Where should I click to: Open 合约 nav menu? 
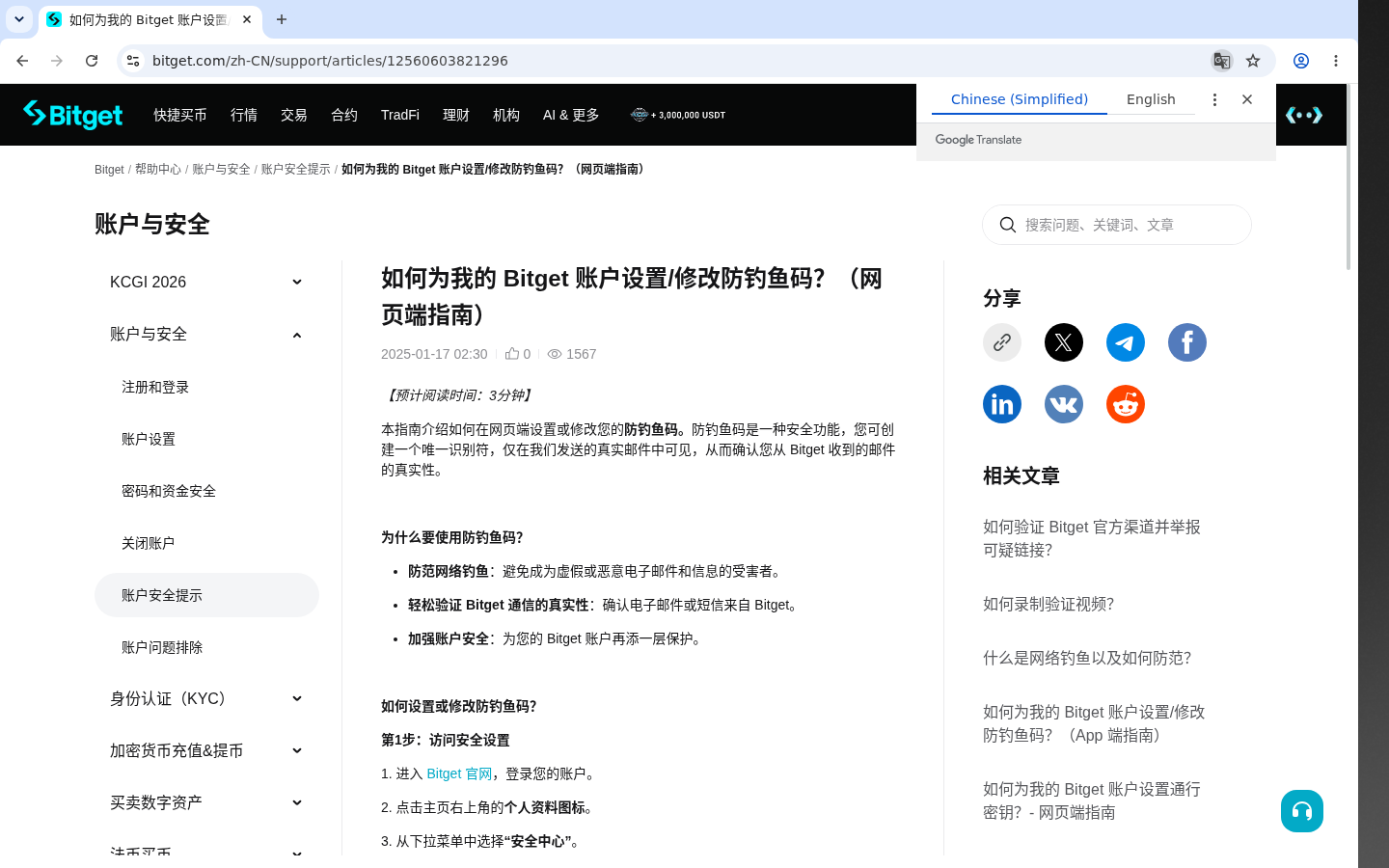point(344,115)
